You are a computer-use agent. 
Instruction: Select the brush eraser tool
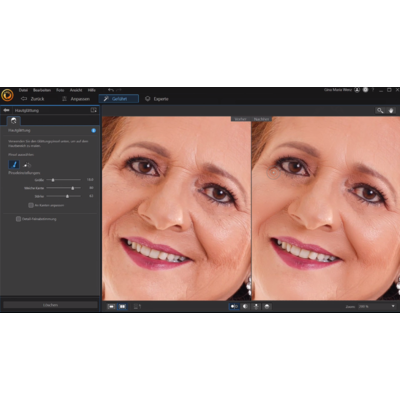pos(27,165)
